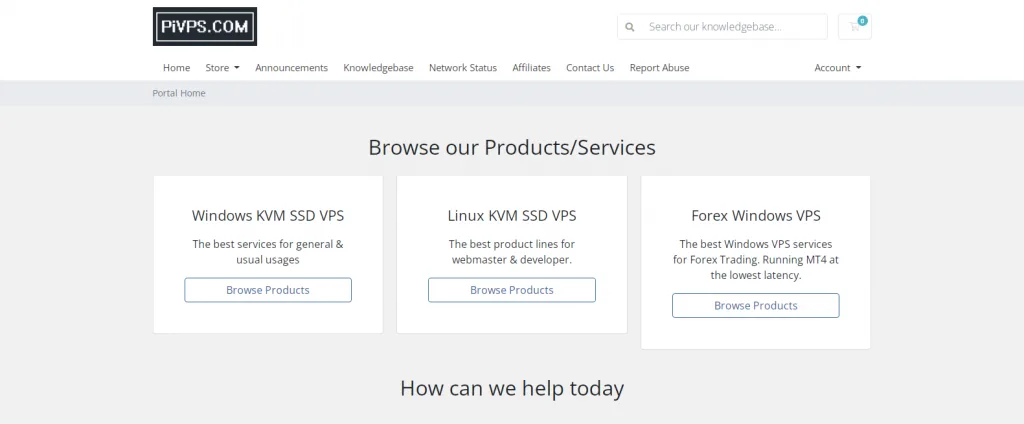Expand the Store dropdown menu
1024x424 pixels.
coord(222,67)
